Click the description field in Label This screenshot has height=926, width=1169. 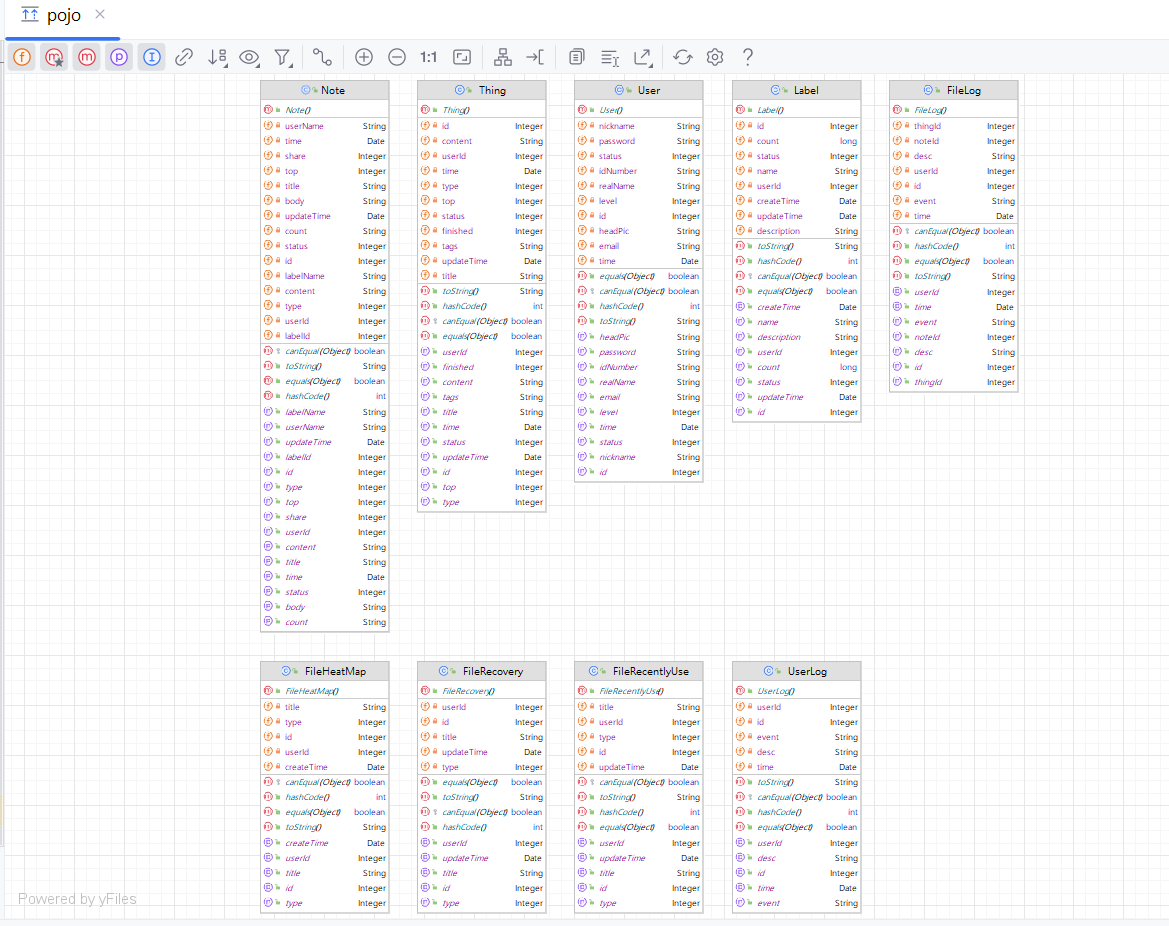[796, 231]
